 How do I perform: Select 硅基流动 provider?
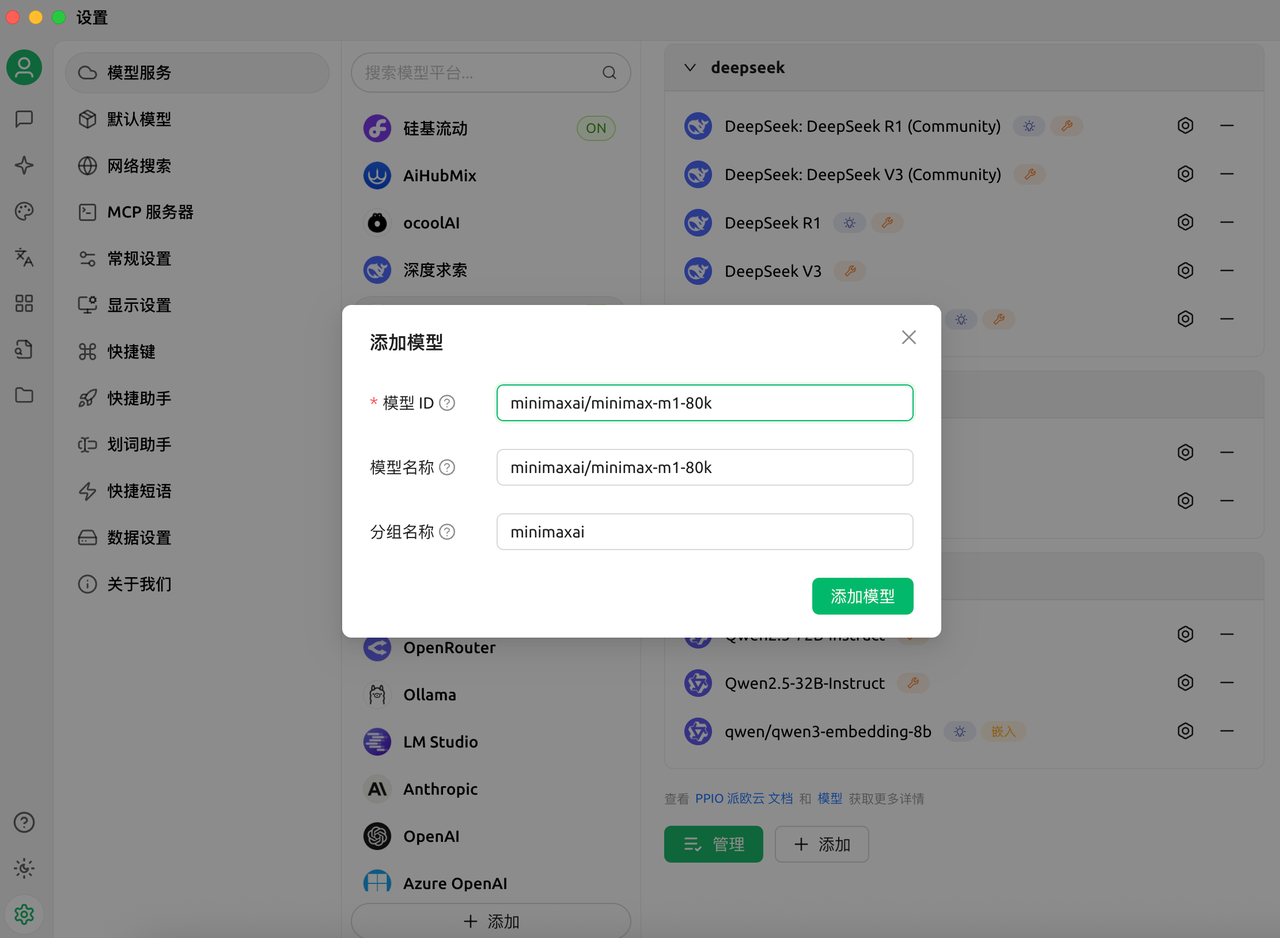(x=490, y=128)
